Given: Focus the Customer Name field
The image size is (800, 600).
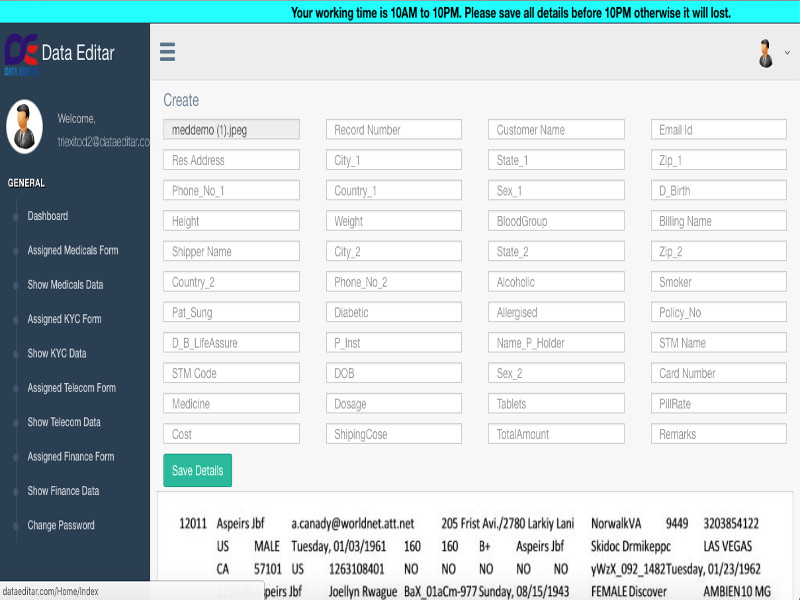Looking at the screenshot, I should tap(556, 130).
